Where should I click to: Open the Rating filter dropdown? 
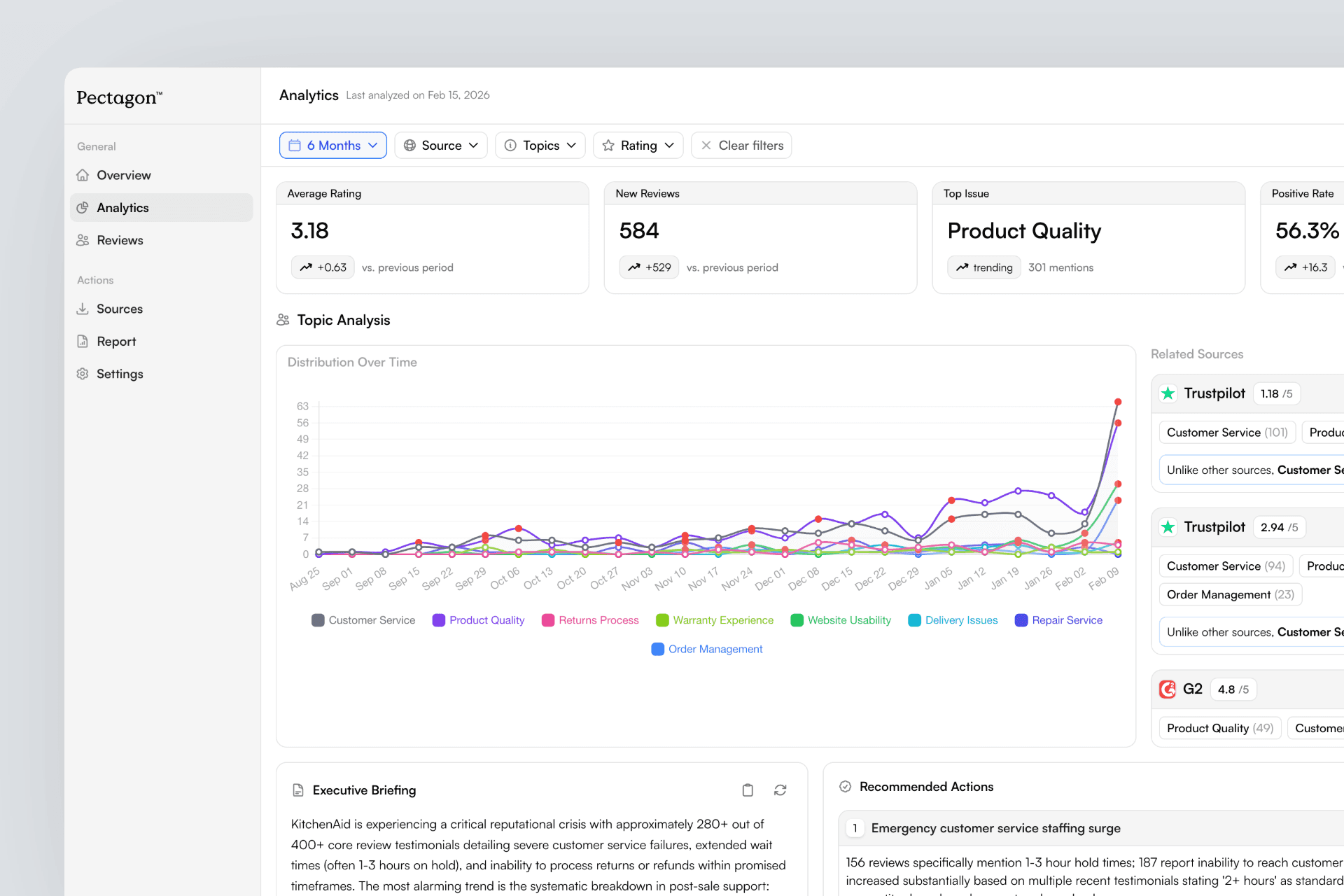[638, 146]
